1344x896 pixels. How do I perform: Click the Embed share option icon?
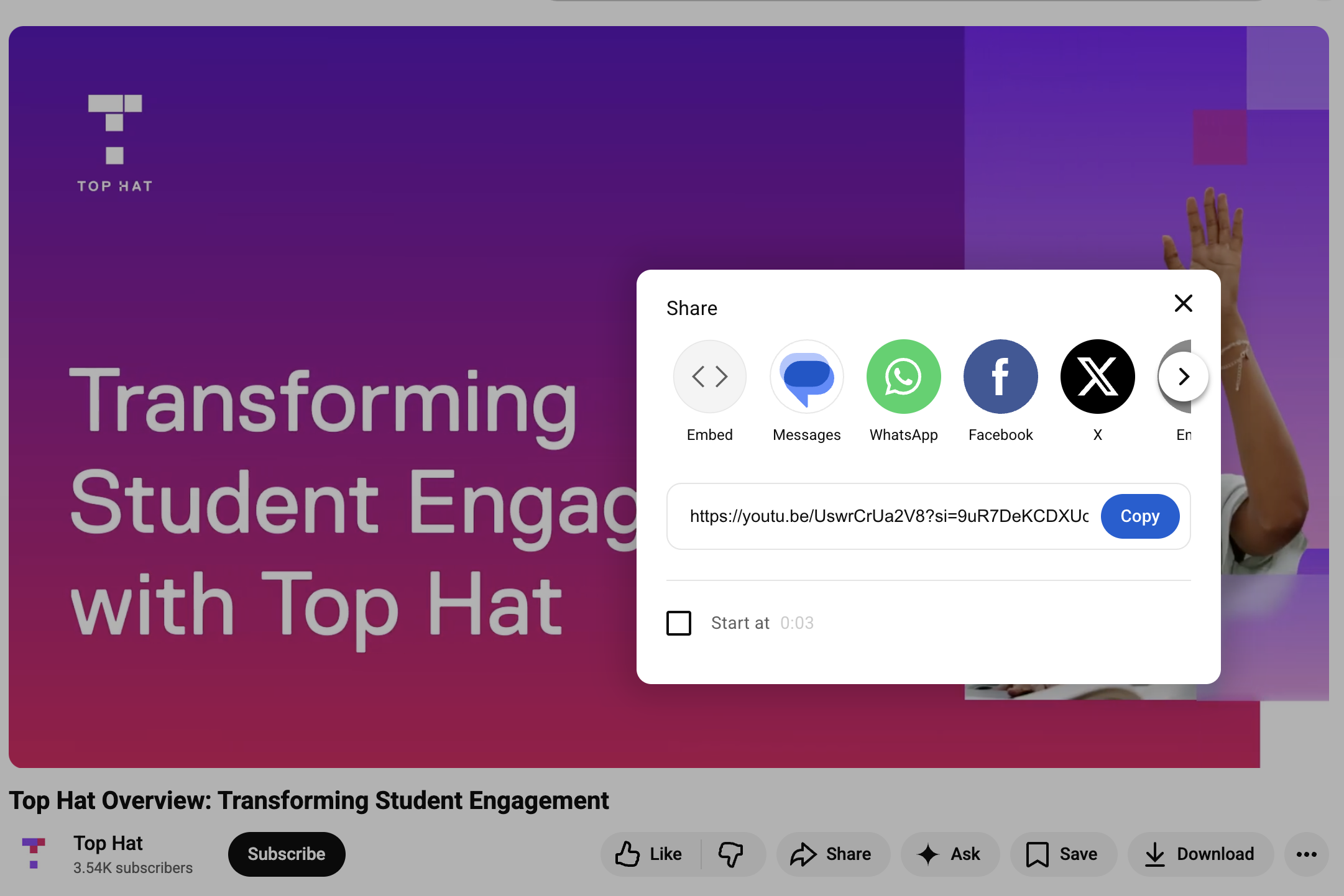[x=709, y=377]
